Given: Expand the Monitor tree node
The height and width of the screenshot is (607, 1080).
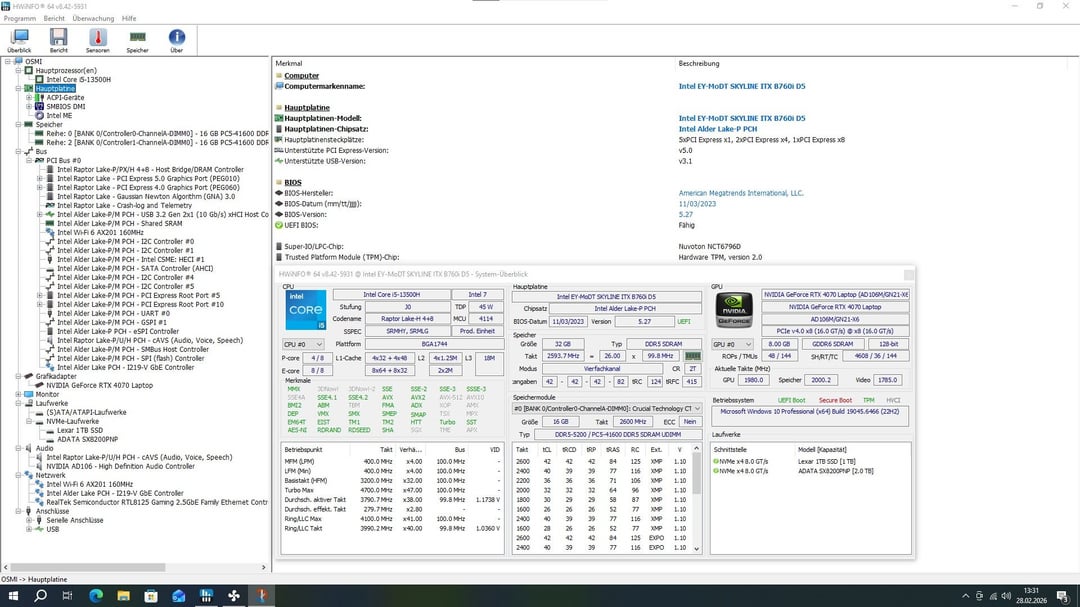Looking at the screenshot, I should [x=17, y=394].
